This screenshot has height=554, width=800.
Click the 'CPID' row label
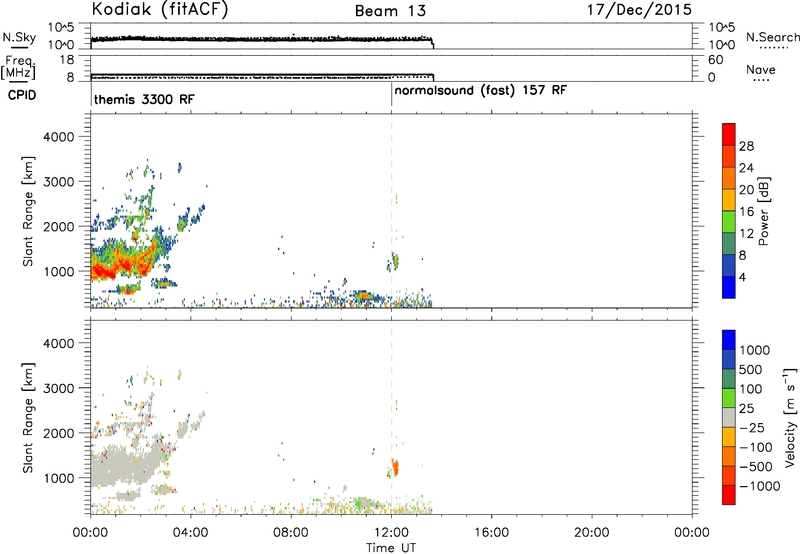click(21, 95)
